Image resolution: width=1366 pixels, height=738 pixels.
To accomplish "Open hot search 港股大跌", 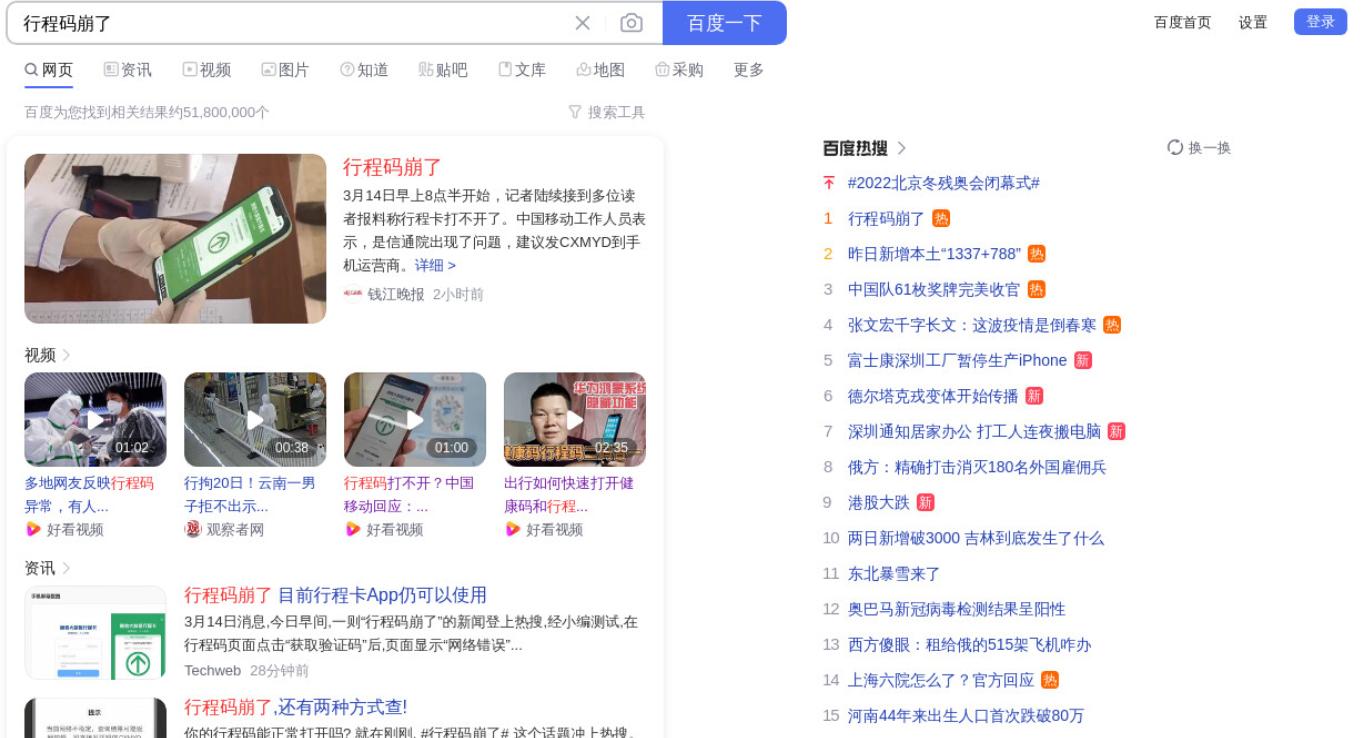I will point(878,502).
